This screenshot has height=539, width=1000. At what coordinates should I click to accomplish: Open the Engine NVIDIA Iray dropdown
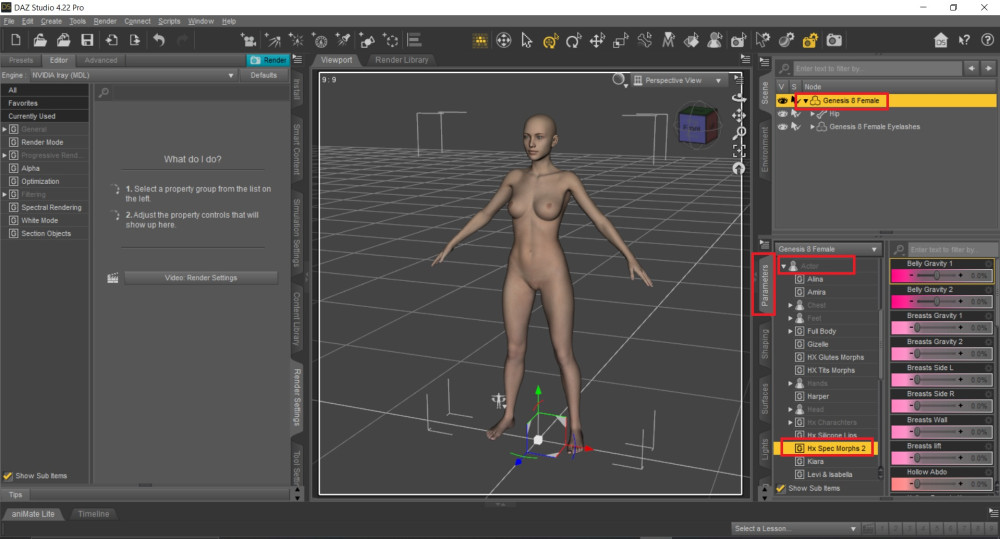tap(133, 75)
